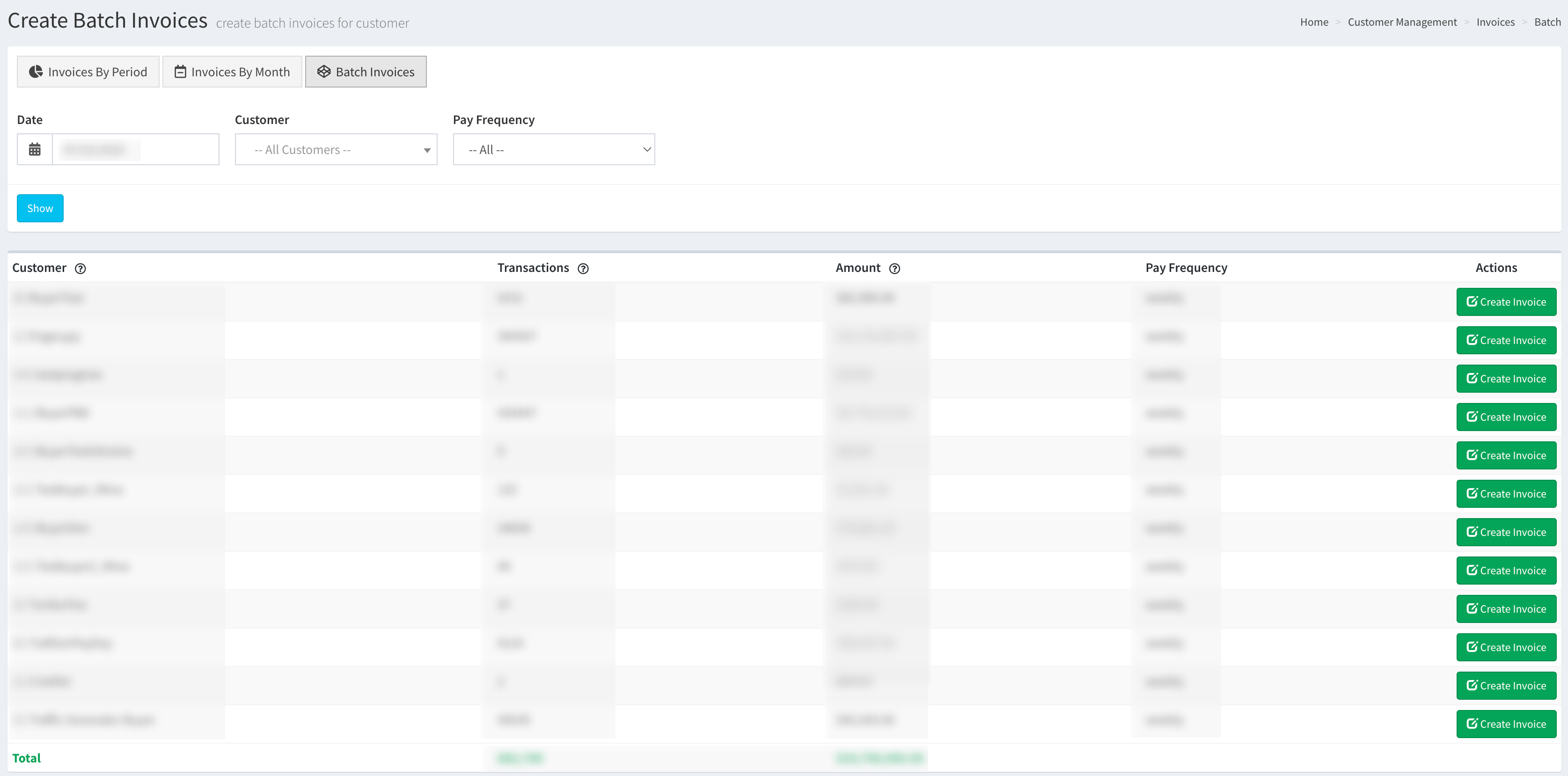1568x776 pixels.
Task: Open the help tooltip next to Amount column
Action: point(894,268)
